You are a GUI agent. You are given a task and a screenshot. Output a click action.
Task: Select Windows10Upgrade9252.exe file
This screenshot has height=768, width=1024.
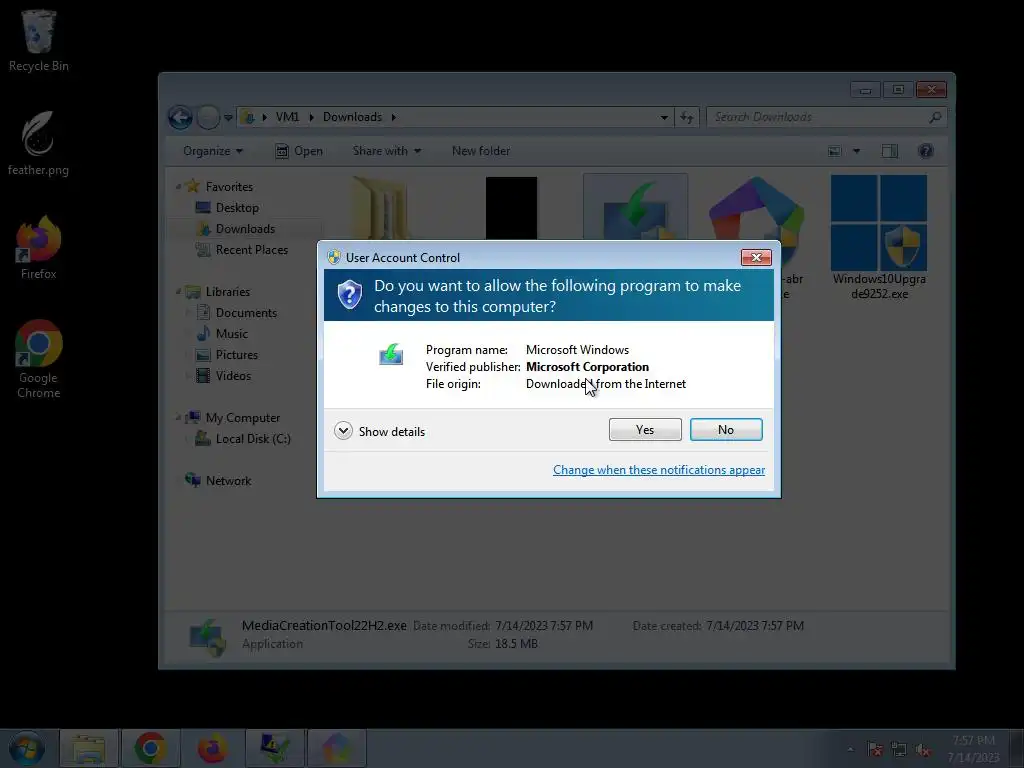879,237
